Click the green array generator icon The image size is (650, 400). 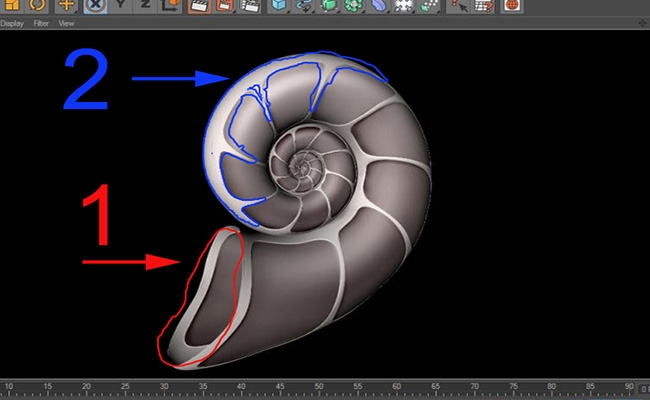[354, 6]
